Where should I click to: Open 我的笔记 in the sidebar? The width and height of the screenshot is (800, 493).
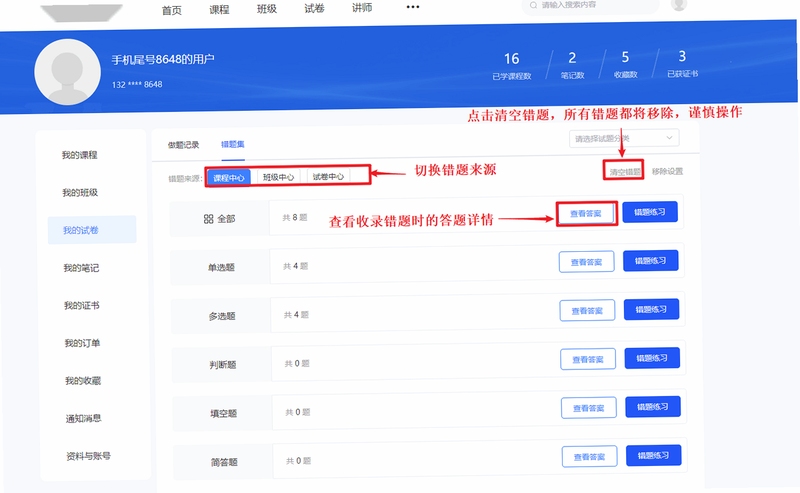pos(81,268)
